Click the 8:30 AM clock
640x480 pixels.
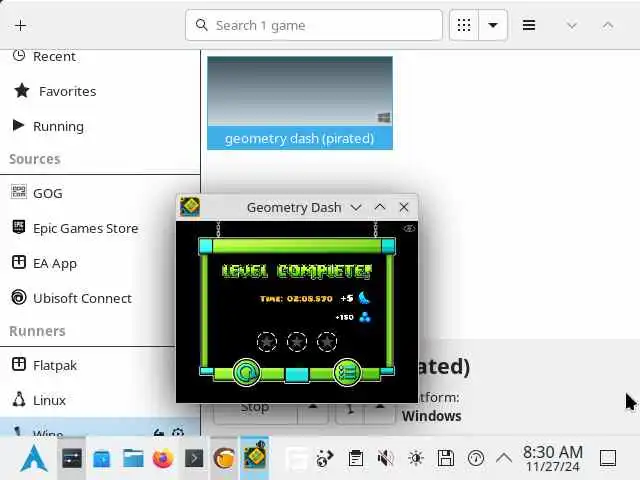coord(553,453)
